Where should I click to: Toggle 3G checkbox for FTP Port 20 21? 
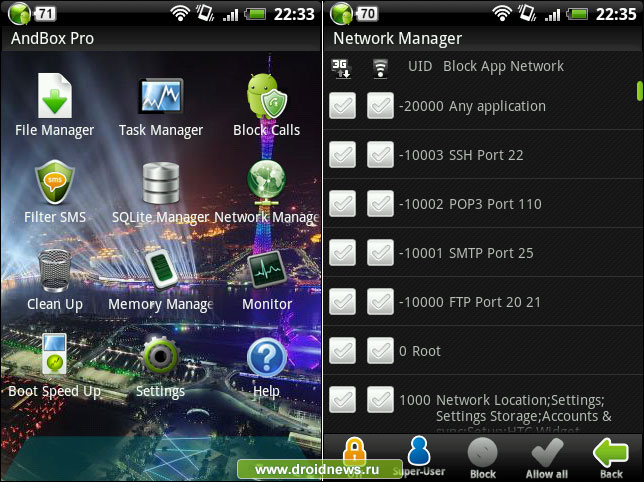pos(343,302)
